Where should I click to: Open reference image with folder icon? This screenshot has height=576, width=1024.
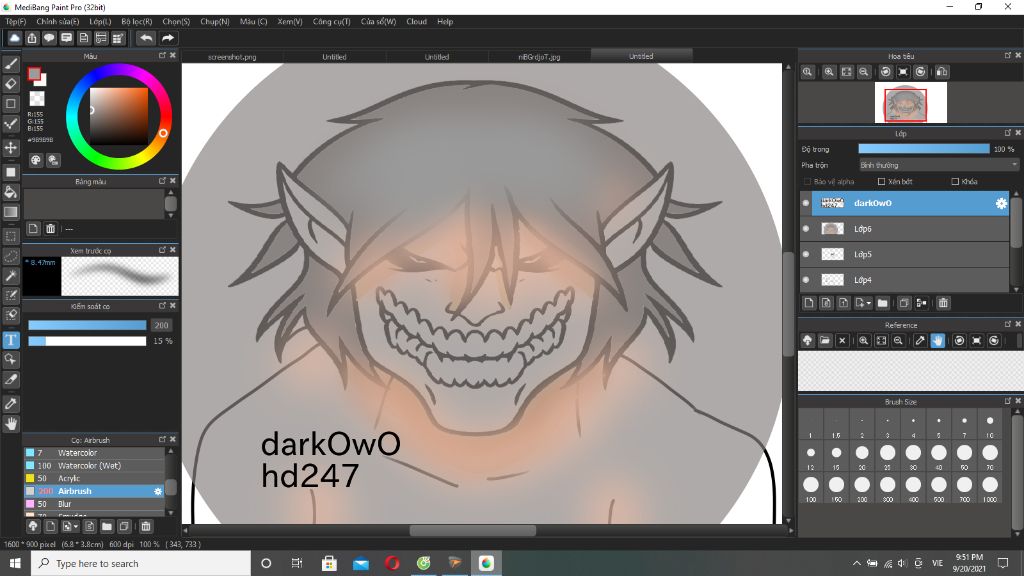coord(825,340)
